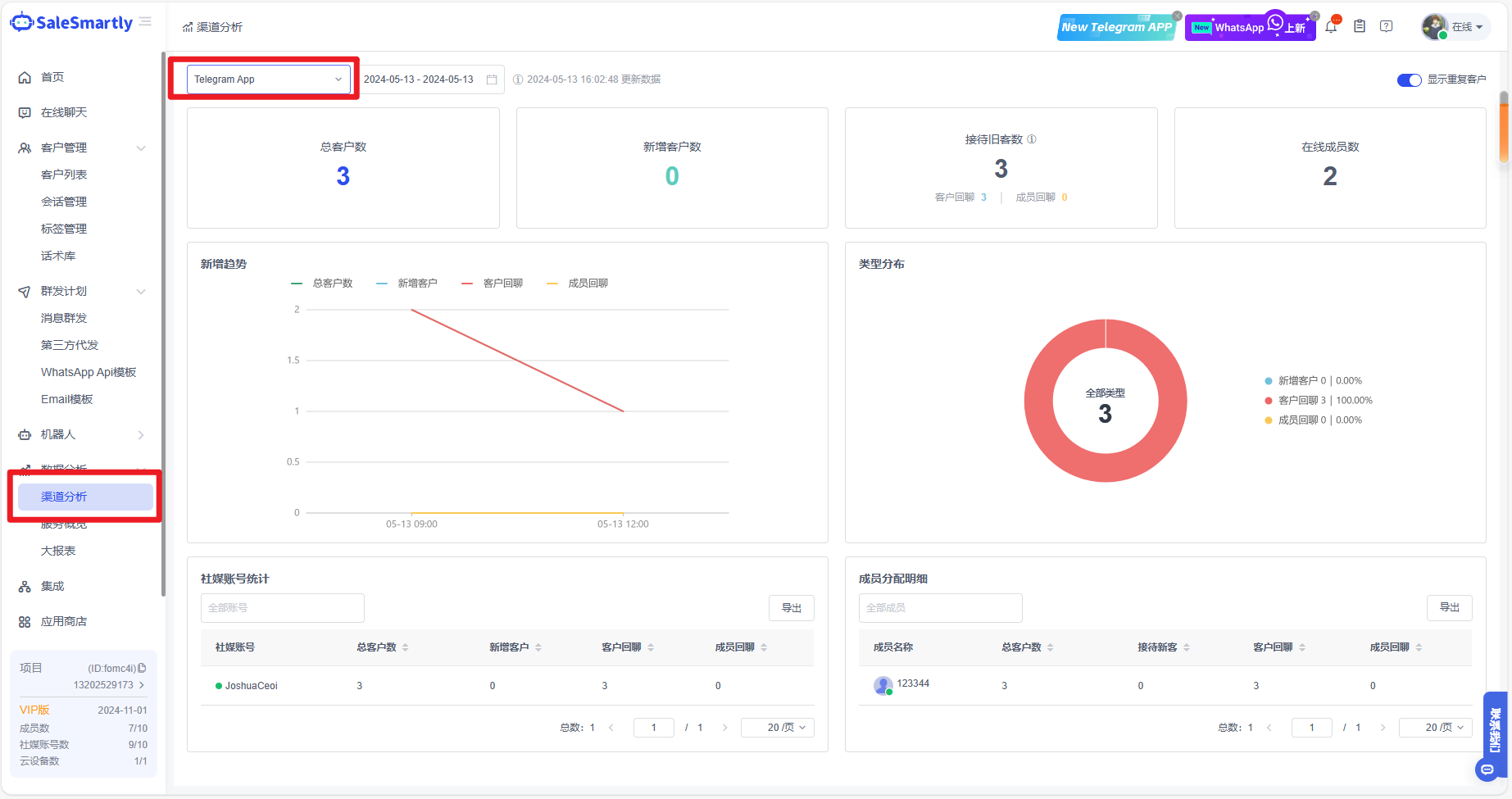Toggle 客户回聊 legend in trend chart
The width and height of the screenshot is (1512, 799).
(x=493, y=284)
